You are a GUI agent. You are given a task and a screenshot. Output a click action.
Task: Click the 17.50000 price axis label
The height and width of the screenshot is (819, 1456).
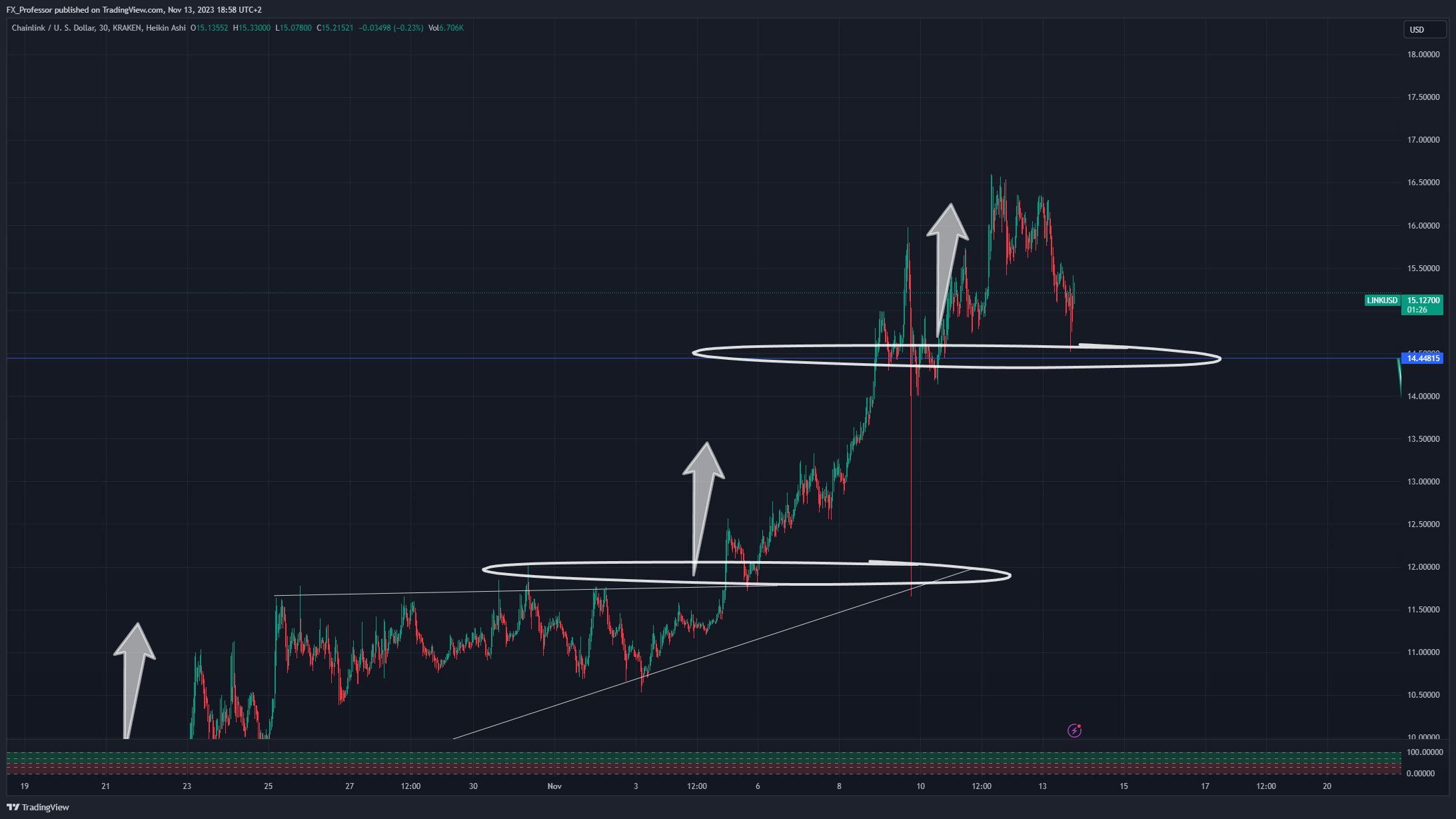point(1423,97)
